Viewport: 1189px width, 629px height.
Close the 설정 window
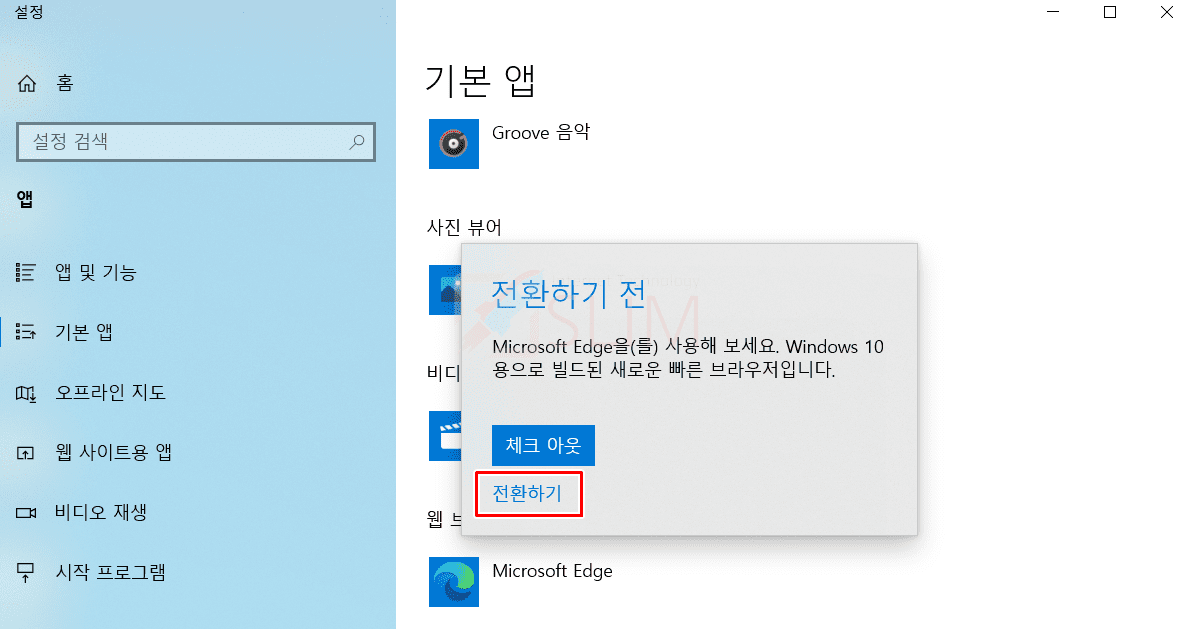pyautogui.click(x=1167, y=12)
